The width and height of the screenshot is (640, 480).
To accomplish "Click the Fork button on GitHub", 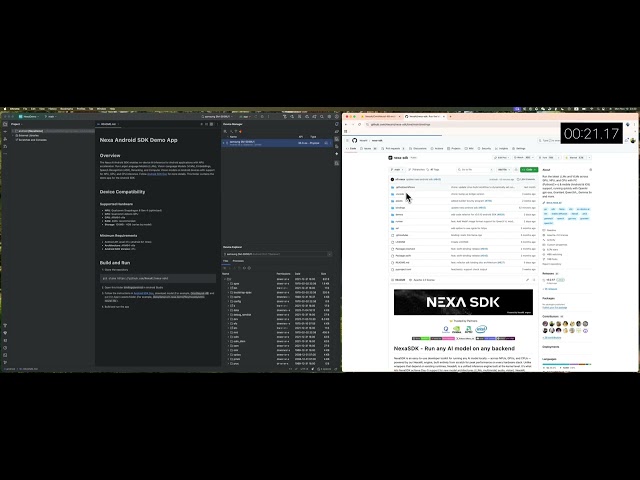I will tap(546, 158).
